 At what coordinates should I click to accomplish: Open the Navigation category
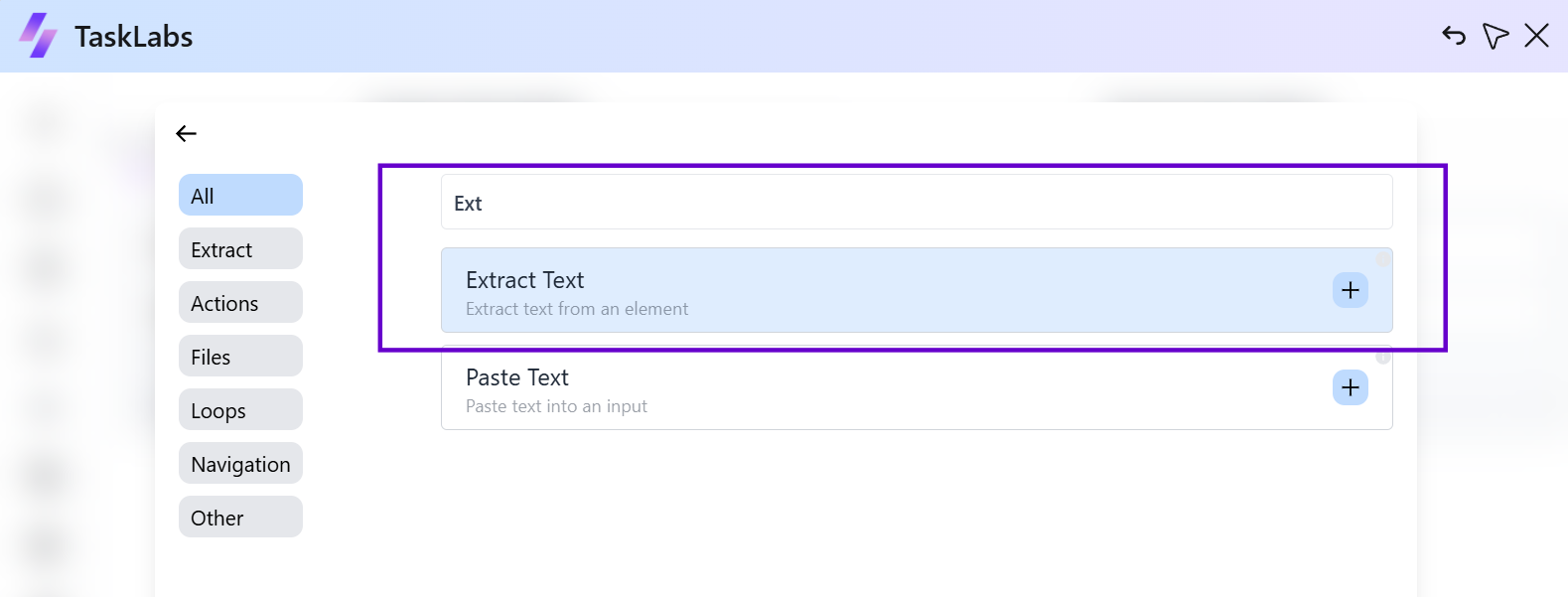pos(240,463)
